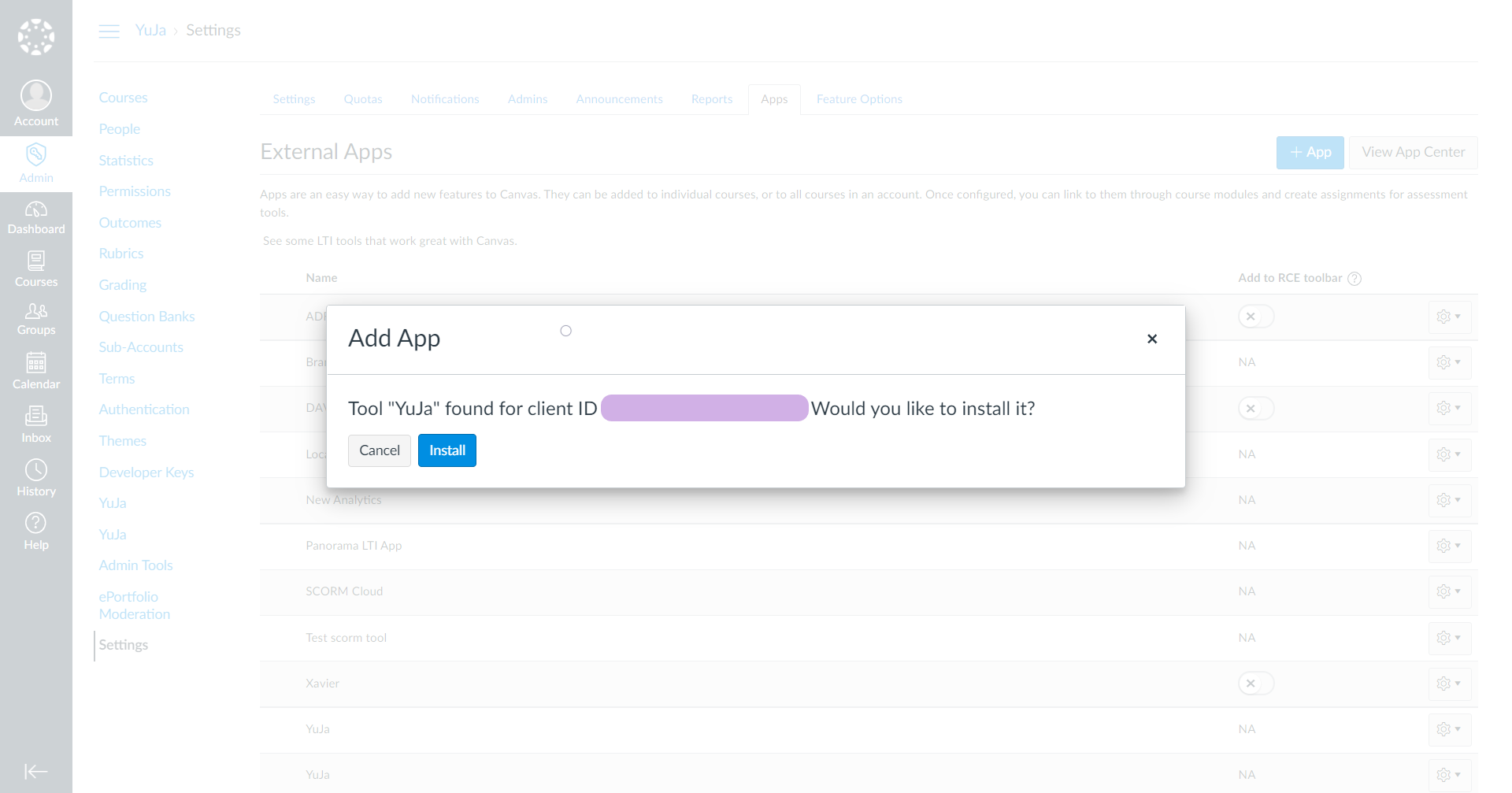The image size is (1512, 793).
Task: Open gear dropdown for Panorama LTI App
Action: [1448, 546]
